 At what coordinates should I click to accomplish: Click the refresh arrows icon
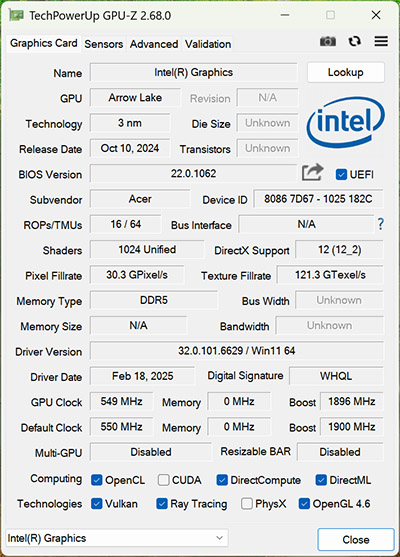point(354,42)
